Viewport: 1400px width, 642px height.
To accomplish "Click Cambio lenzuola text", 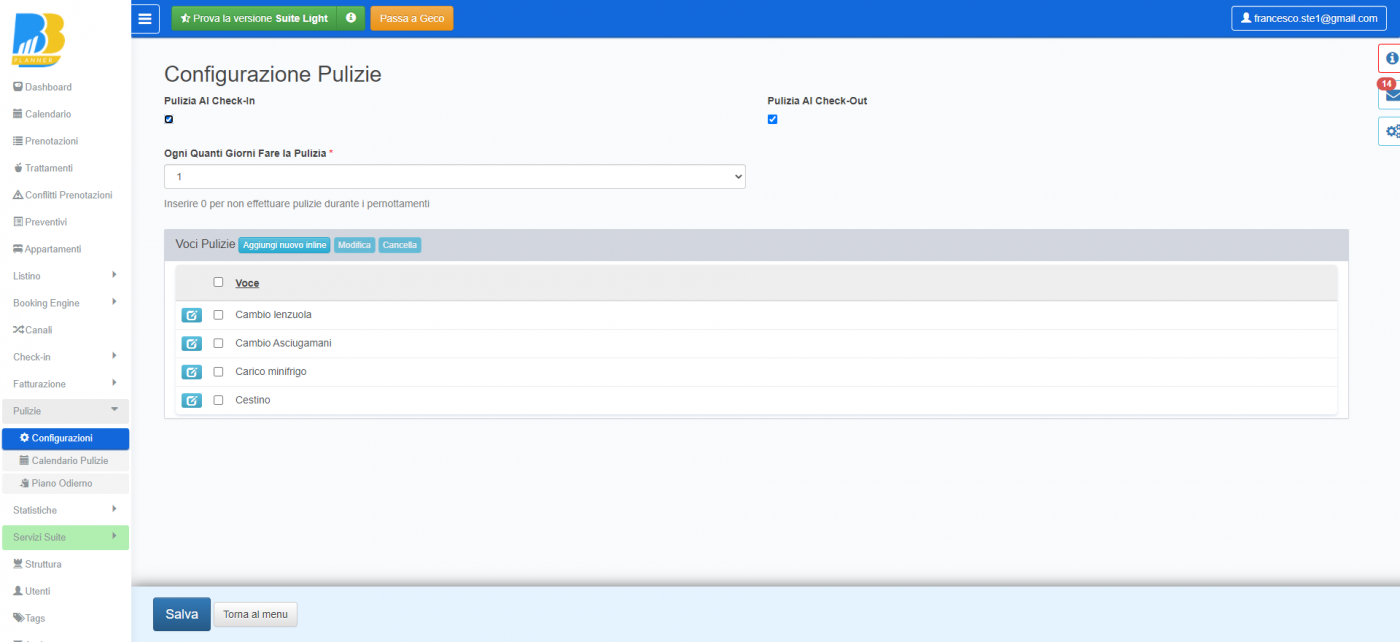I will (x=273, y=315).
